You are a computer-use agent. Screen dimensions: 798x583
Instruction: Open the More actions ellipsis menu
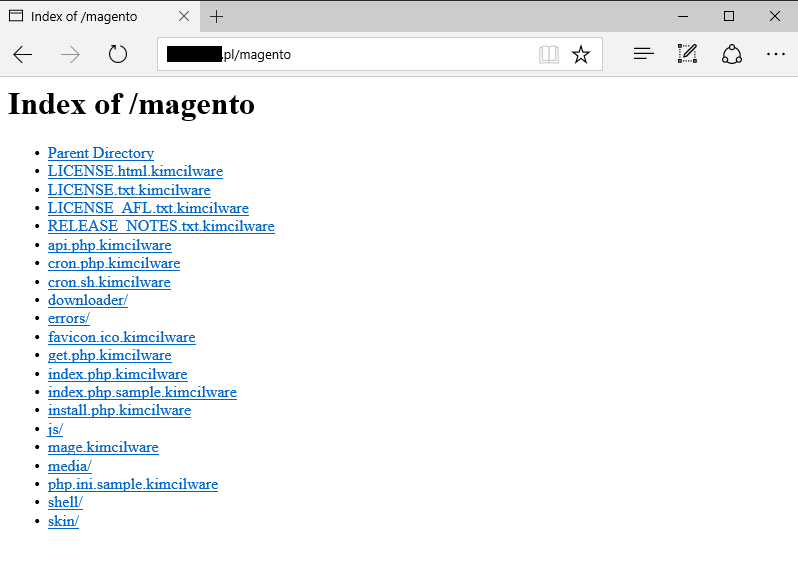tap(776, 54)
